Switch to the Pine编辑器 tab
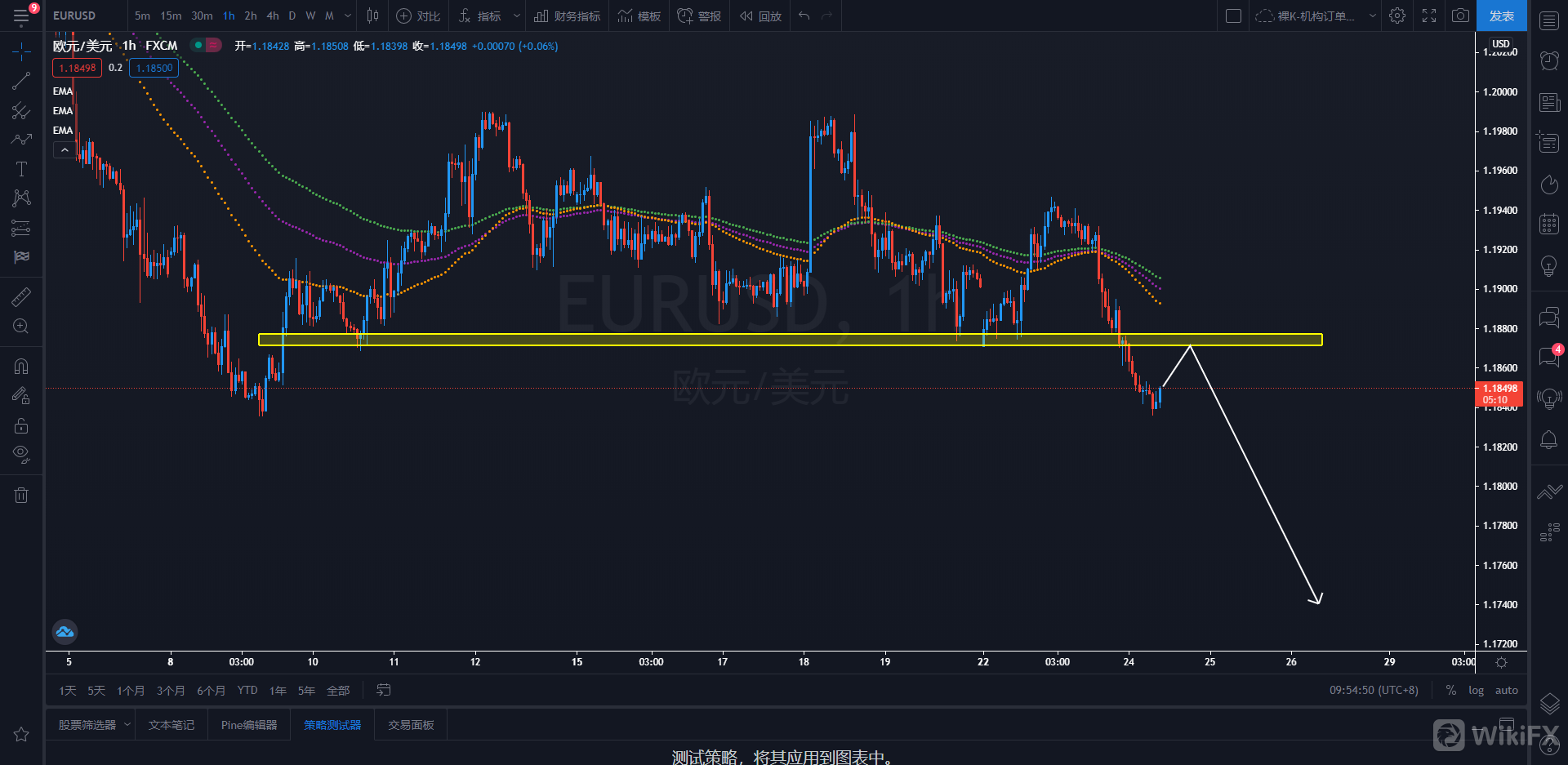Screen dimensions: 1568x765 click(x=249, y=725)
